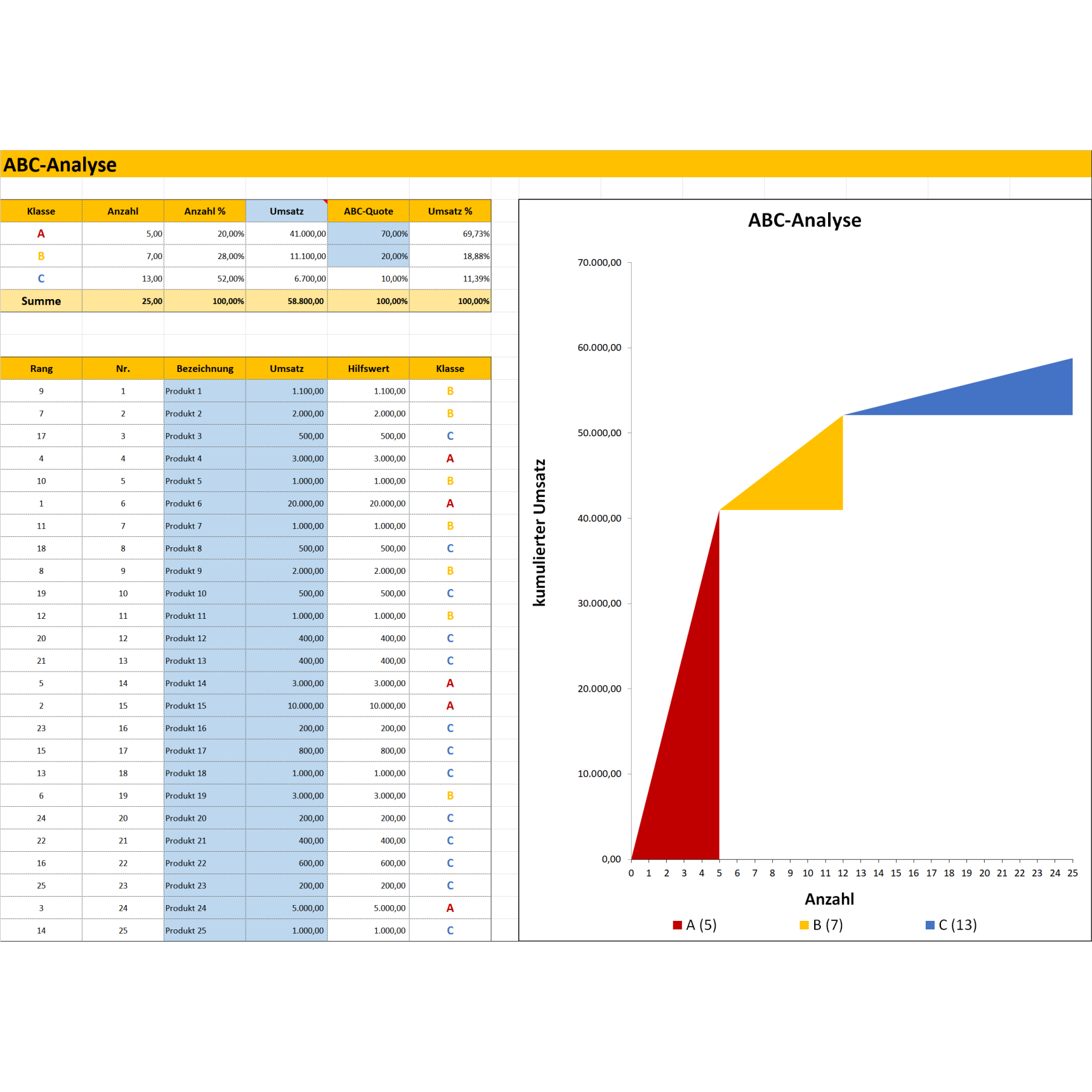Select the ABC-Quote cell showing 70,00%
Screen dimensions: 1092x1092
[368, 234]
